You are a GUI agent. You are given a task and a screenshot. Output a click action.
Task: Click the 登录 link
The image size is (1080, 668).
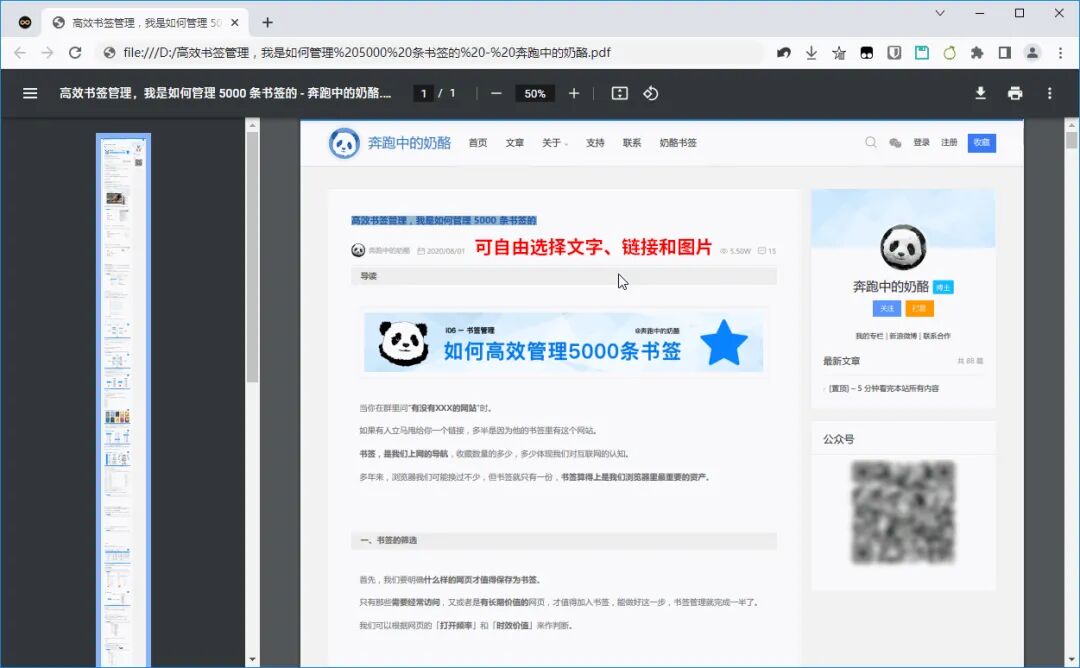click(x=921, y=143)
